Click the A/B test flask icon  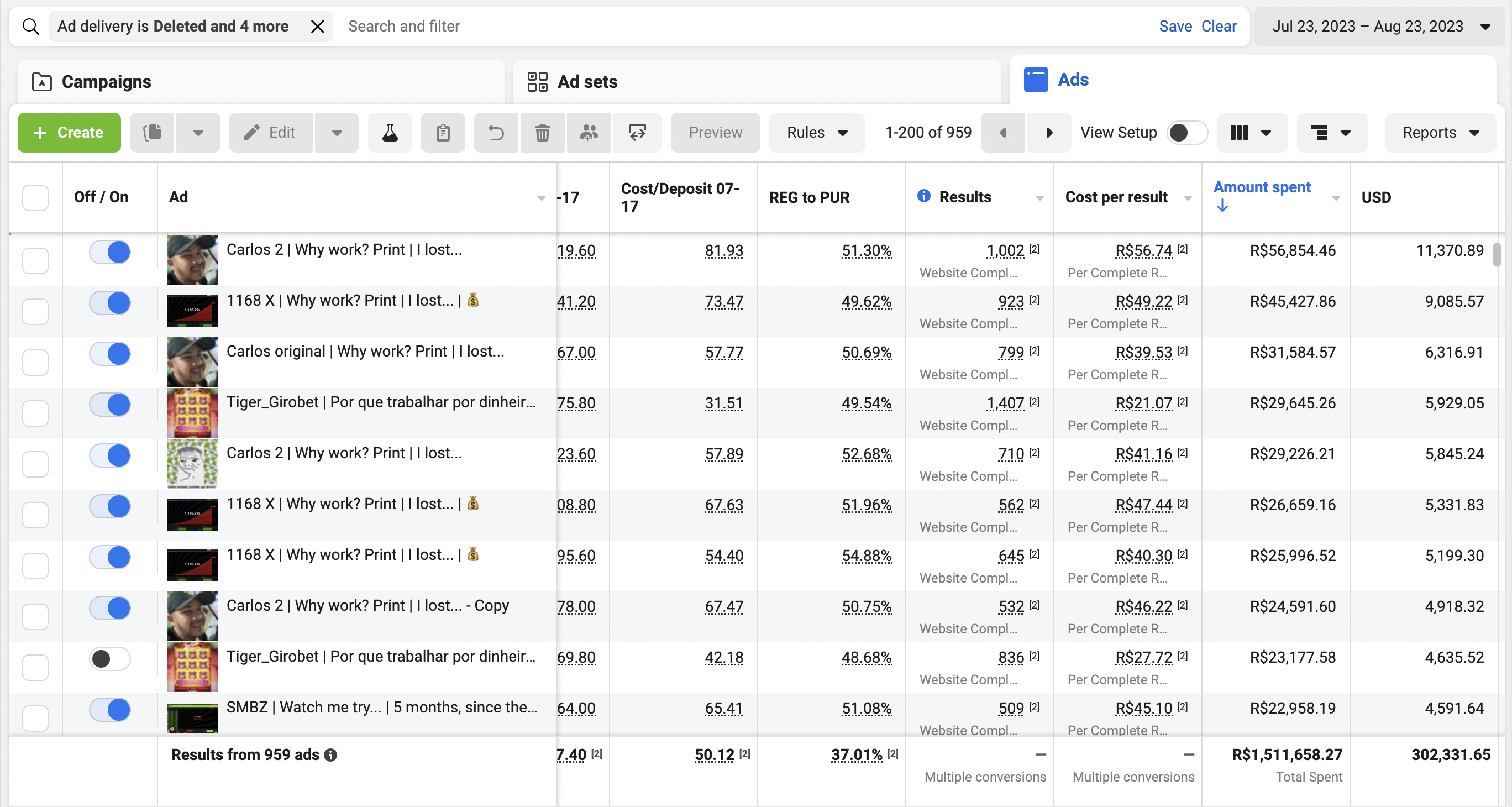pyautogui.click(x=390, y=133)
